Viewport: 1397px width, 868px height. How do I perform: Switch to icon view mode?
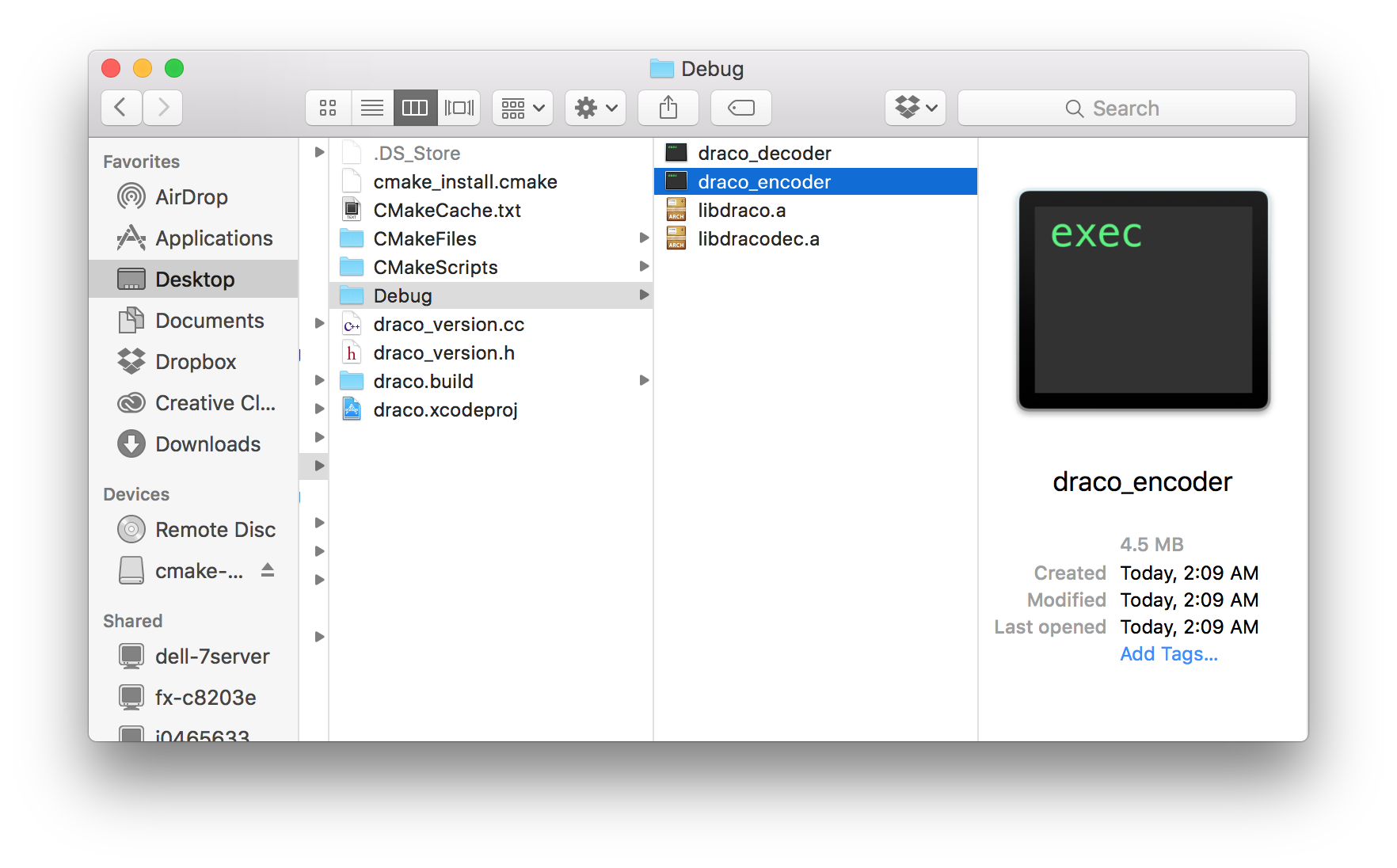click(x=328, y=108)
